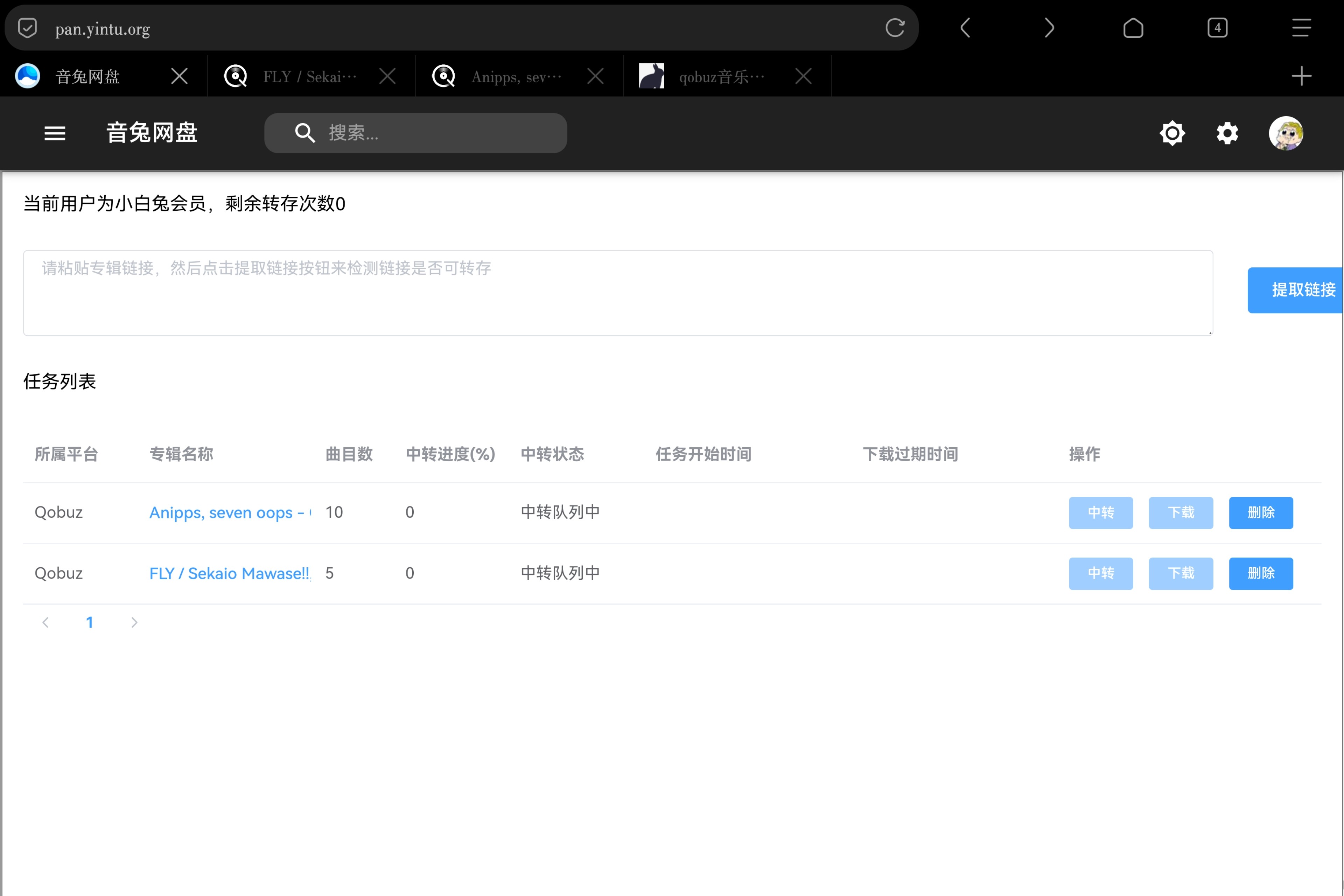The width and height of the screenshot is (1344, 896).
Task: Click the search magnifier icon
Action: coord(304,133)
